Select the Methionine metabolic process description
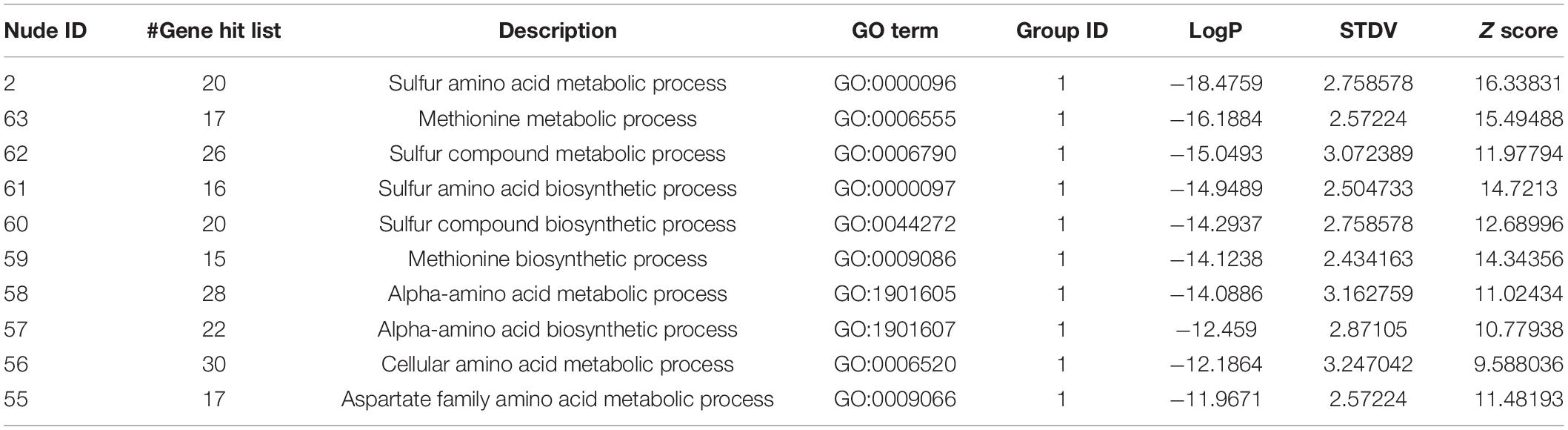 tap(558, 119)
